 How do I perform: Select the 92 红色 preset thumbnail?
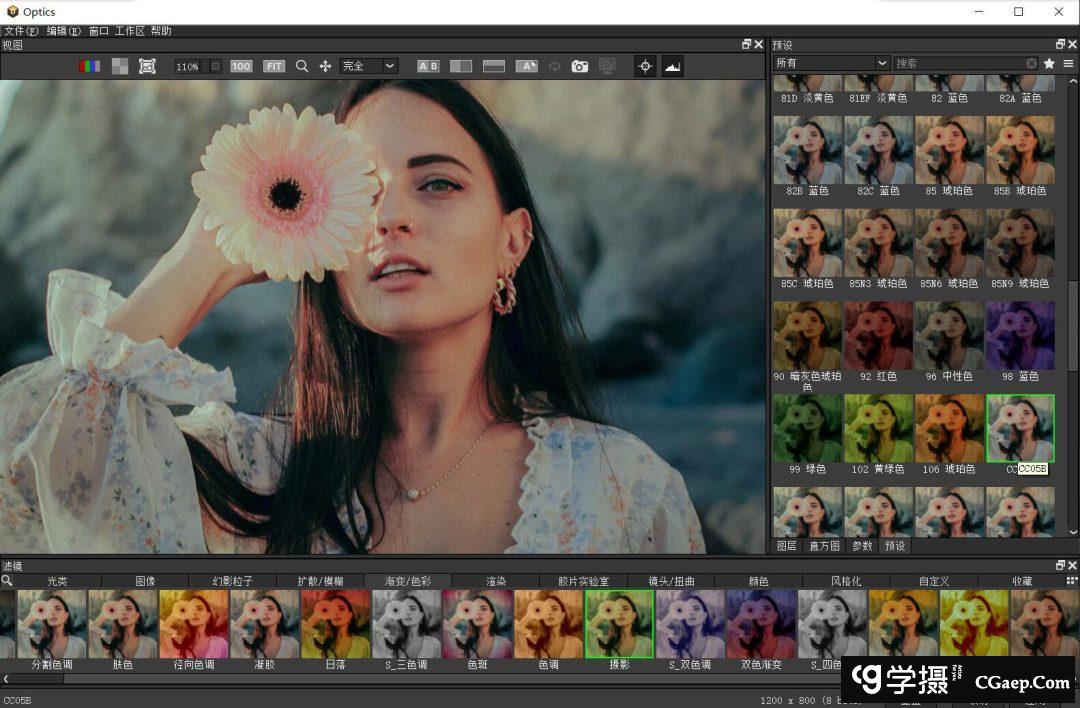(x=878, y=336)
